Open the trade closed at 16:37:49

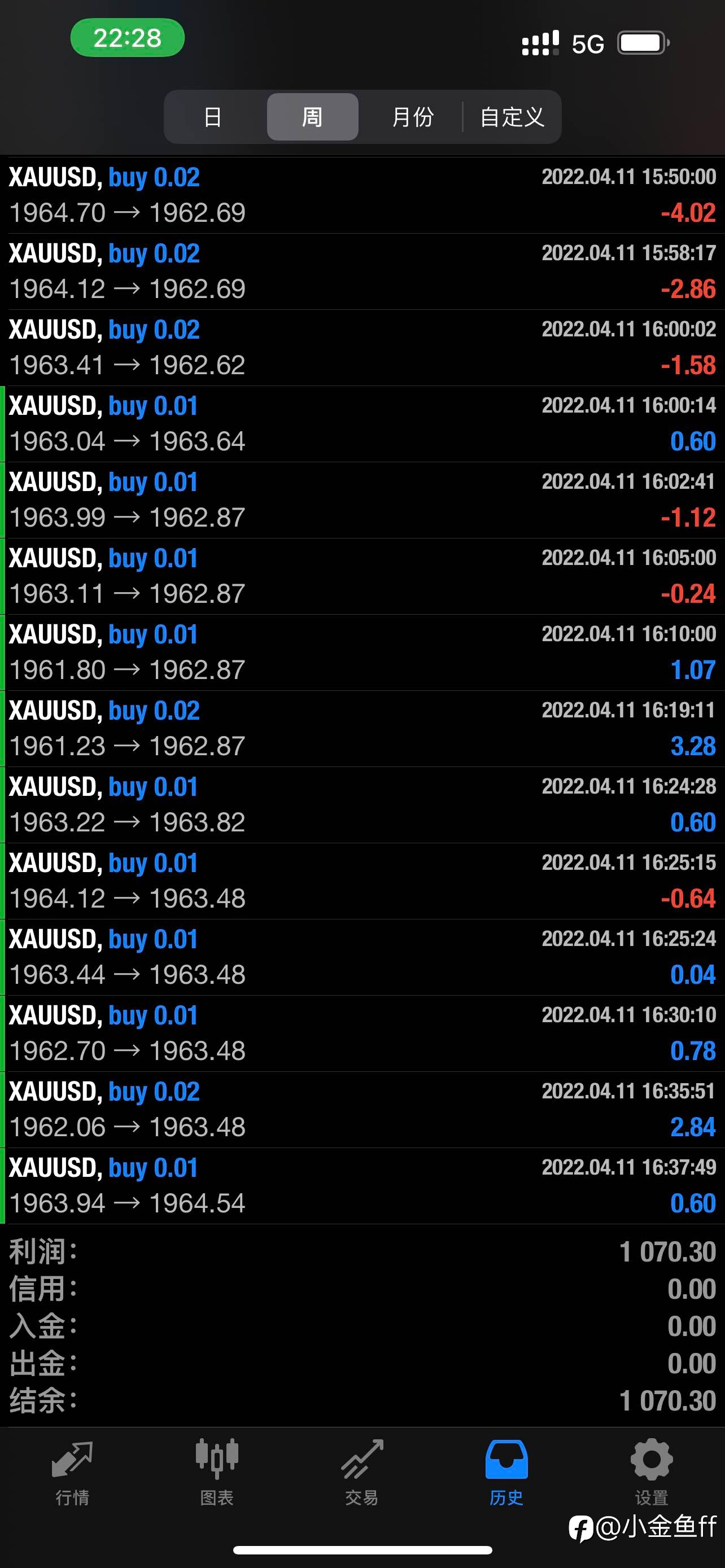[362, 1186]
